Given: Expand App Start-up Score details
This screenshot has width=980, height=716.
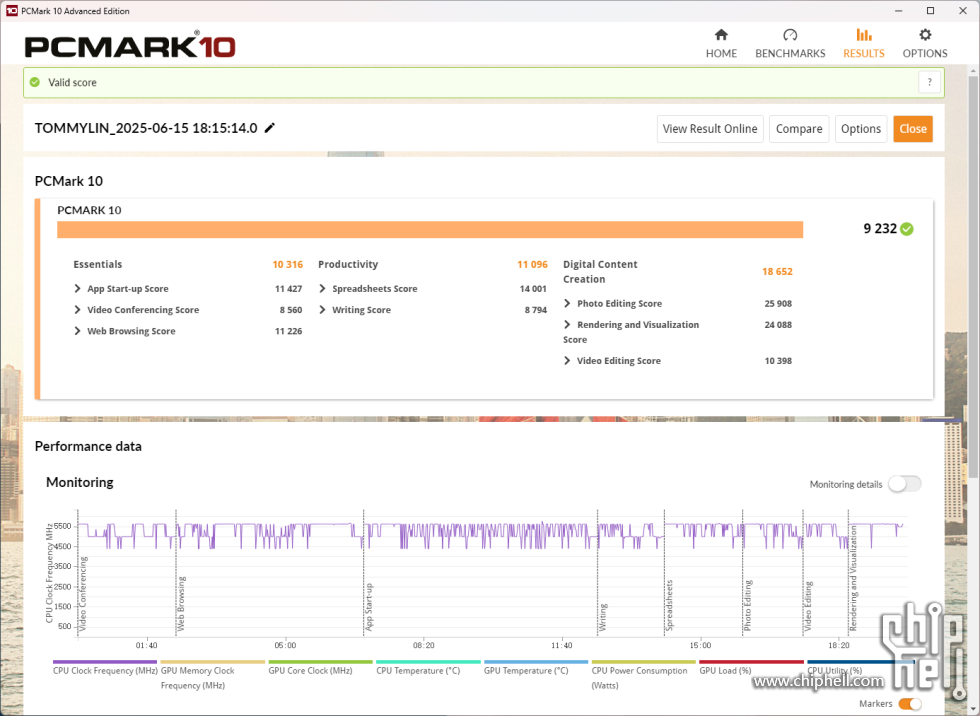Looking at the screenshot, I should [78, 289].
